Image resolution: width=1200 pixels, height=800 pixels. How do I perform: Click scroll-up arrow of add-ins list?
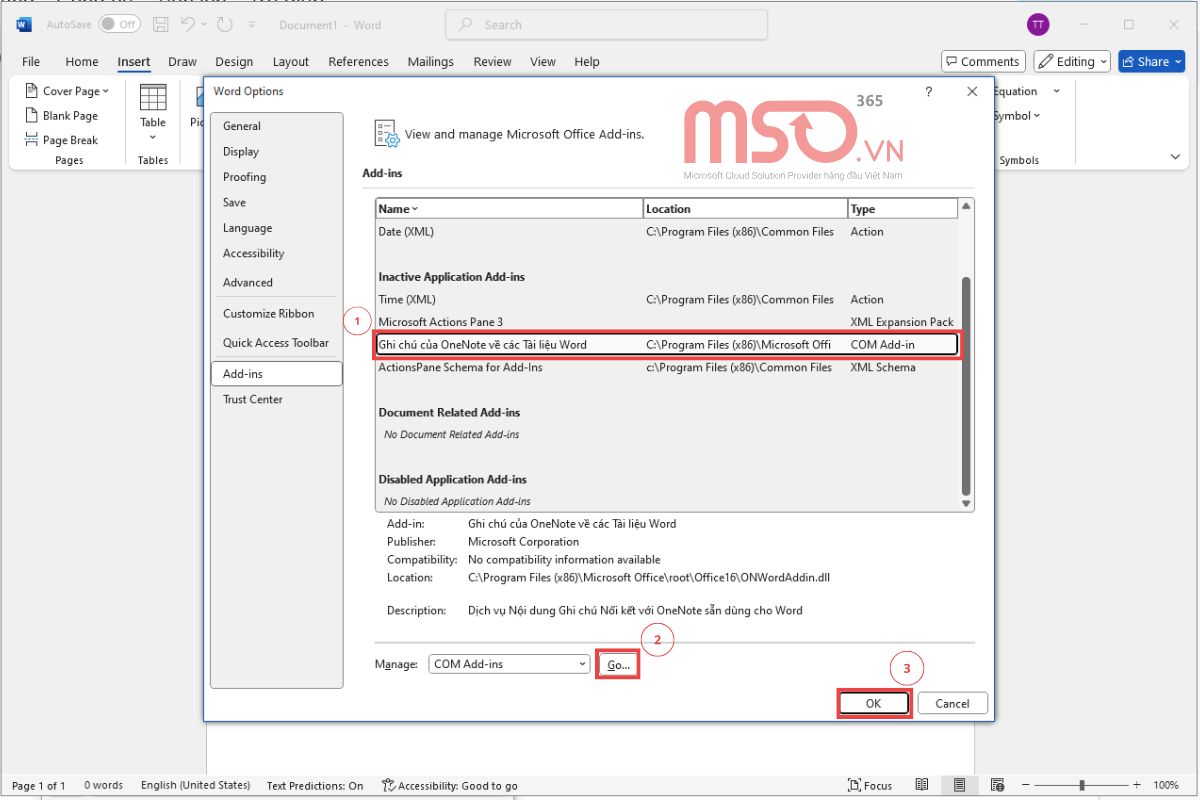(966, 207)
